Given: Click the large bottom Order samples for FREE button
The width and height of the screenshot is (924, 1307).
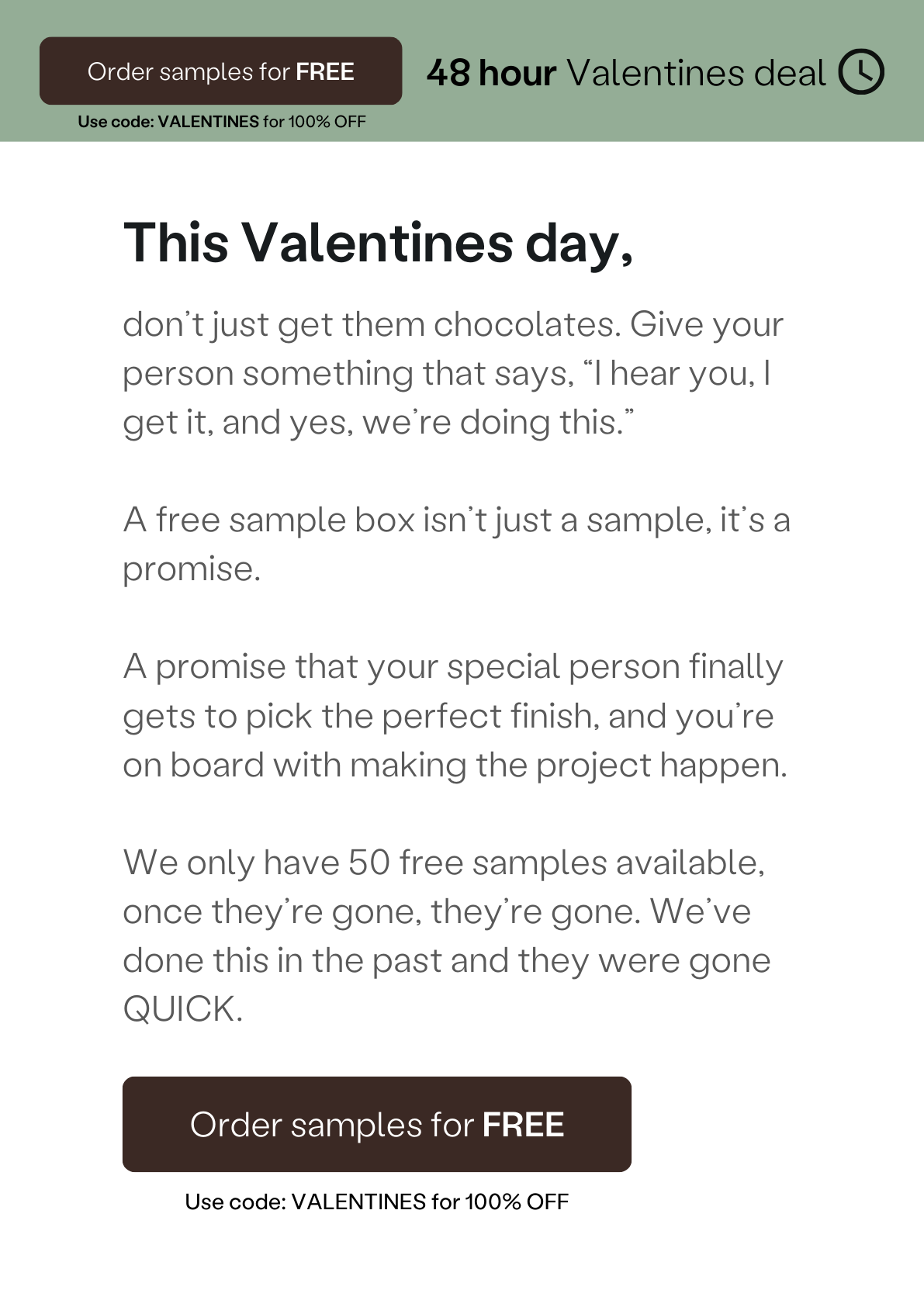Looking at the screenshot, I should coord(377,1124).
